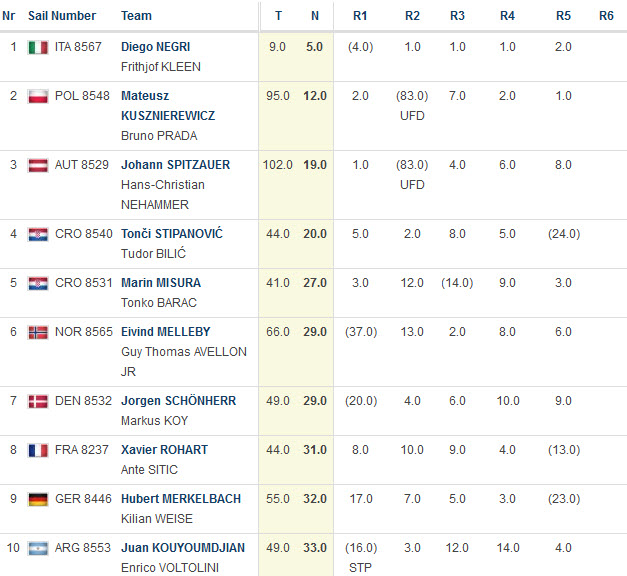Click the Team column header
The width and height of the screenshot is (627, 576).
[136, 16]
